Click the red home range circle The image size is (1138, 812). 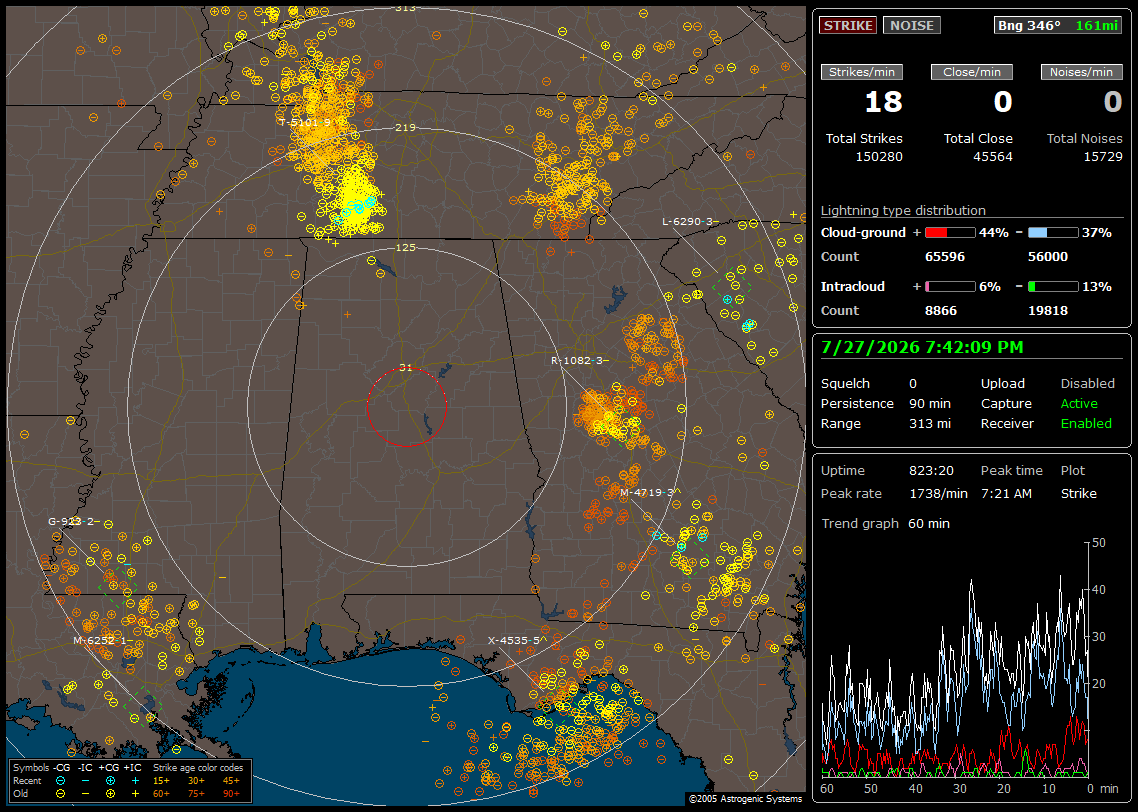coord(406,407)
